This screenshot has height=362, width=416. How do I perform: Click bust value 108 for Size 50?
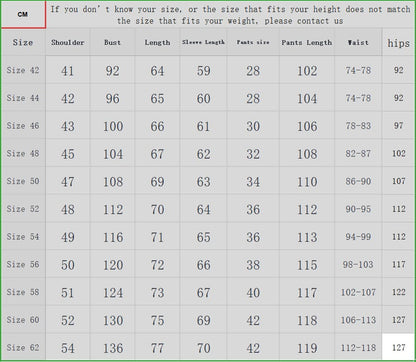[113, 182]
